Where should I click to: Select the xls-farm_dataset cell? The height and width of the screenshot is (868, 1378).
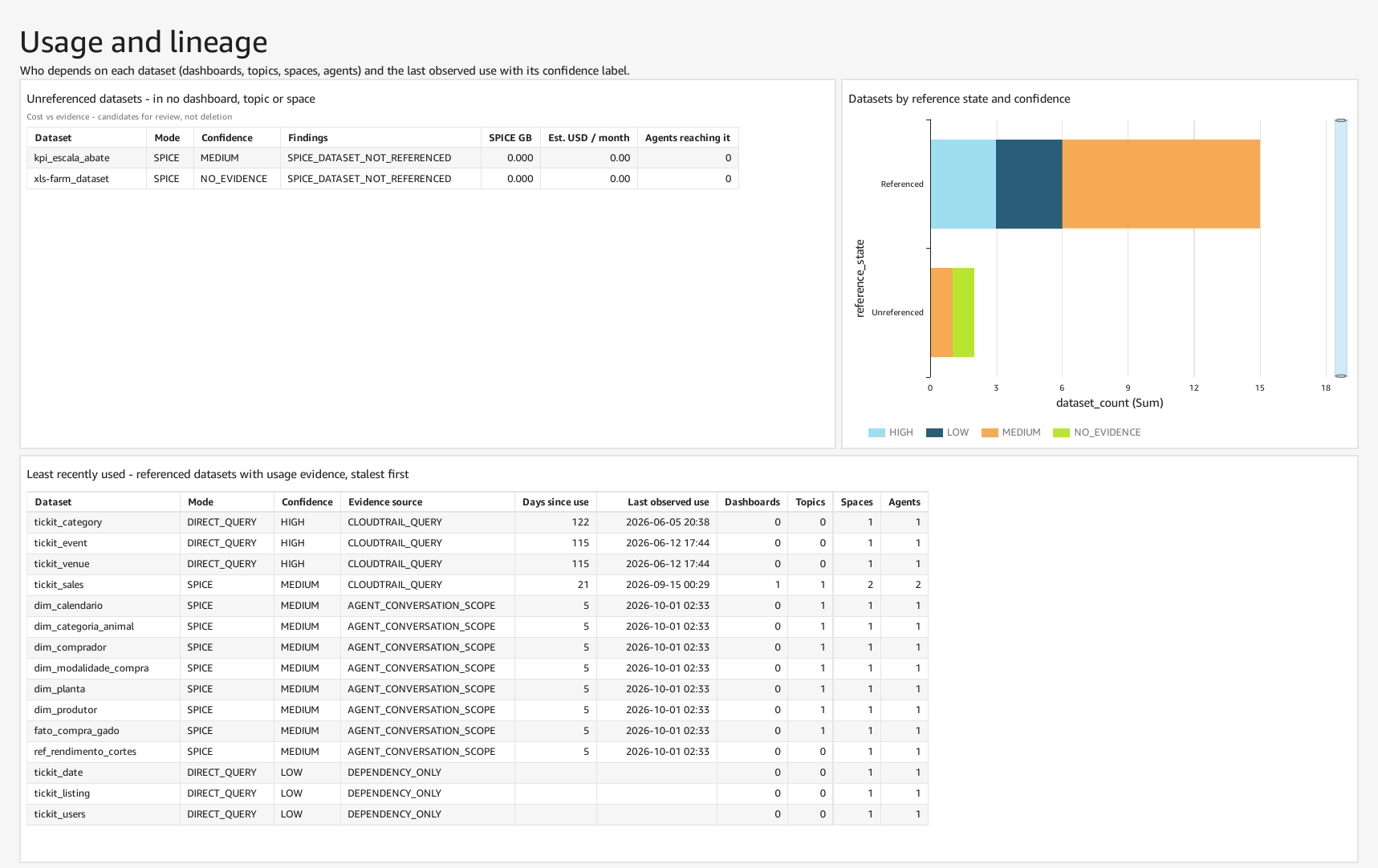click(87, 179)
